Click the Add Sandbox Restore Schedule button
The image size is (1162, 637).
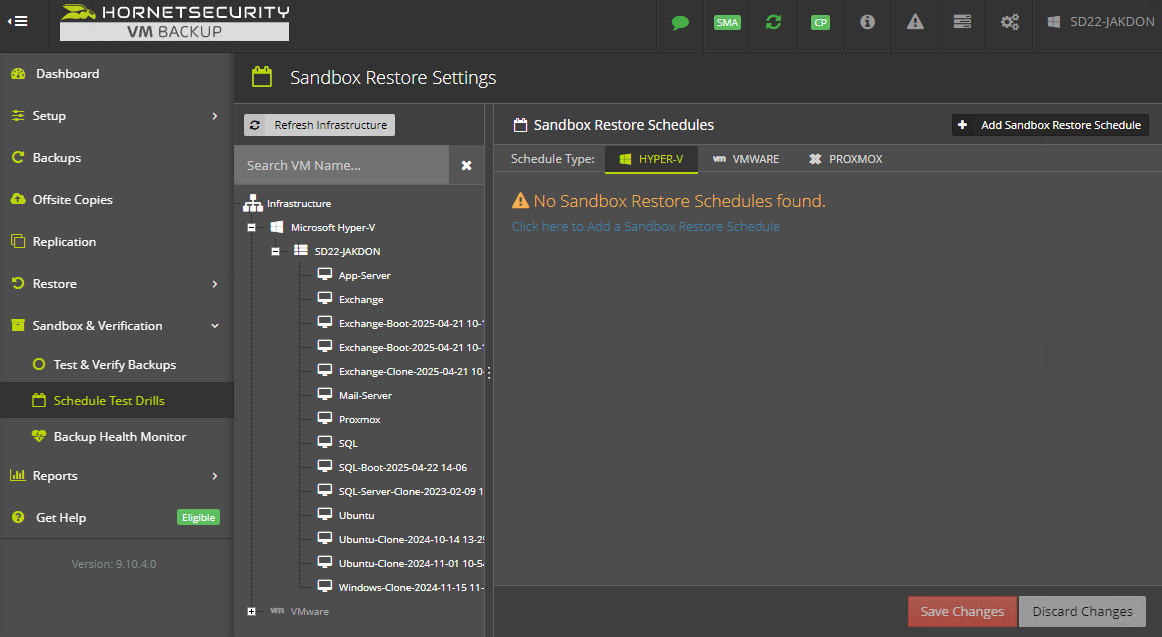(x=1050, y=125)
